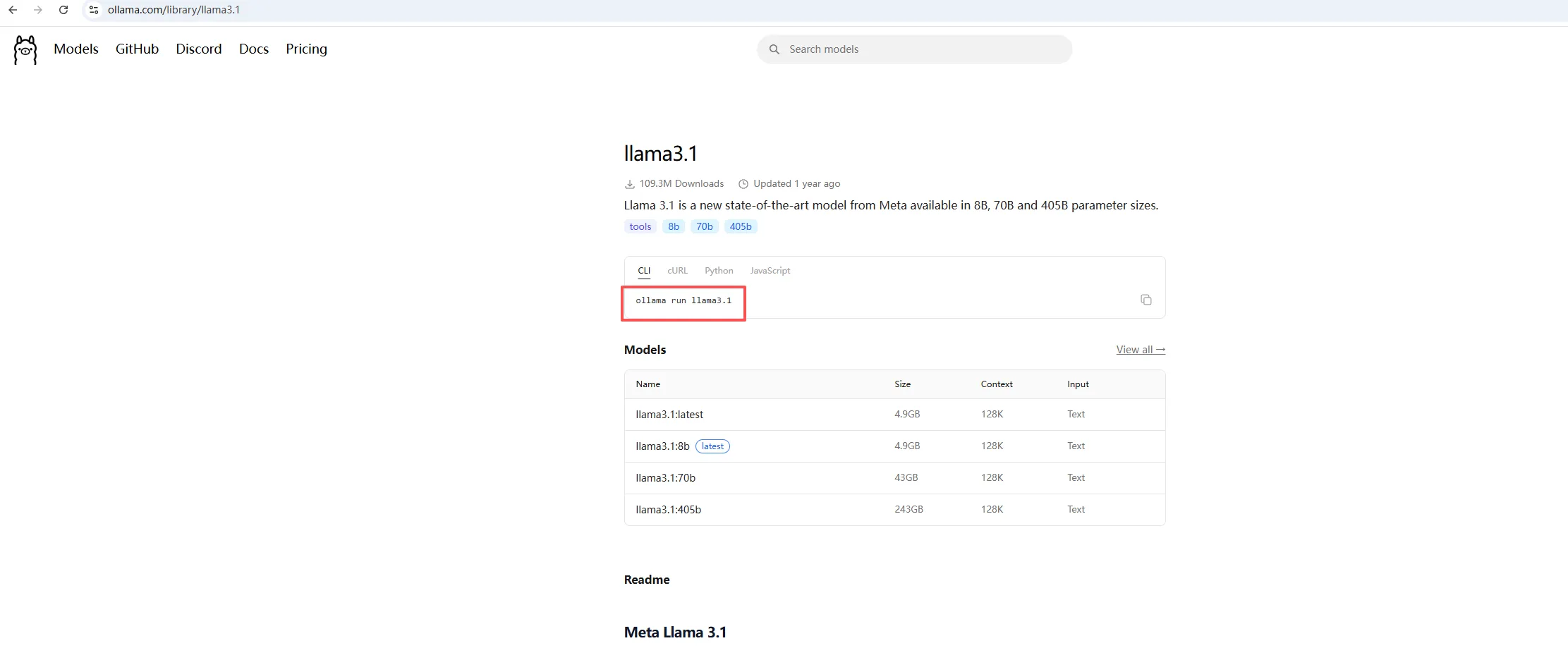Click 128K context for llama3.1:70b
This screenshot has width=1568, height=660.
point(992,477)
